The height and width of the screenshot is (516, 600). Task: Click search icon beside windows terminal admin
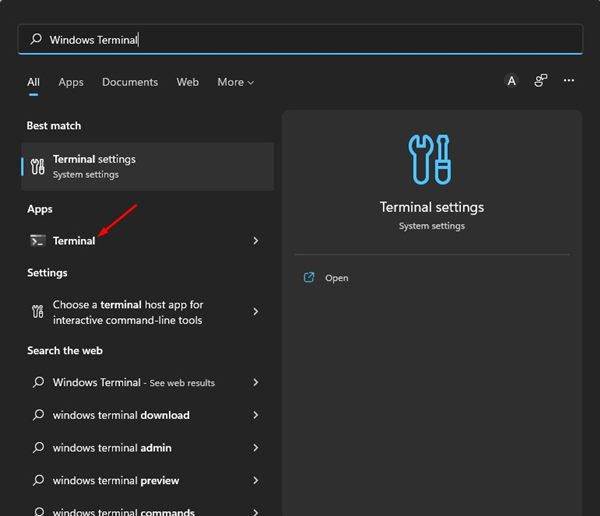tap(38, 447)
